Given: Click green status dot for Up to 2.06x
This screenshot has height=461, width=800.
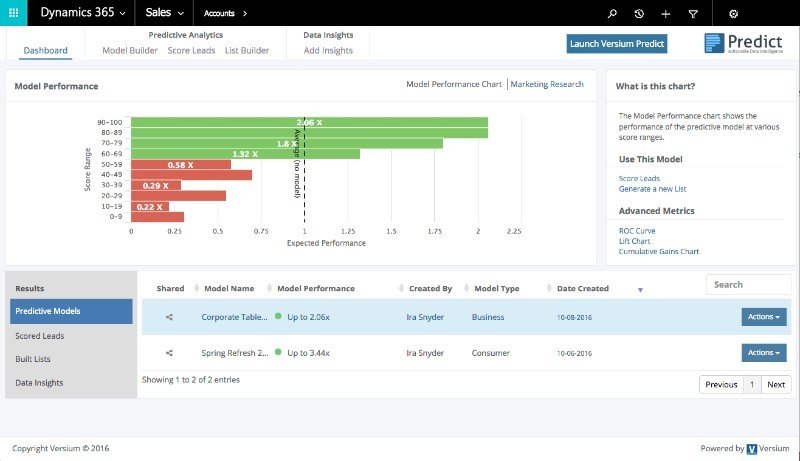Looking at the screenshot, I should coord(278,316).
